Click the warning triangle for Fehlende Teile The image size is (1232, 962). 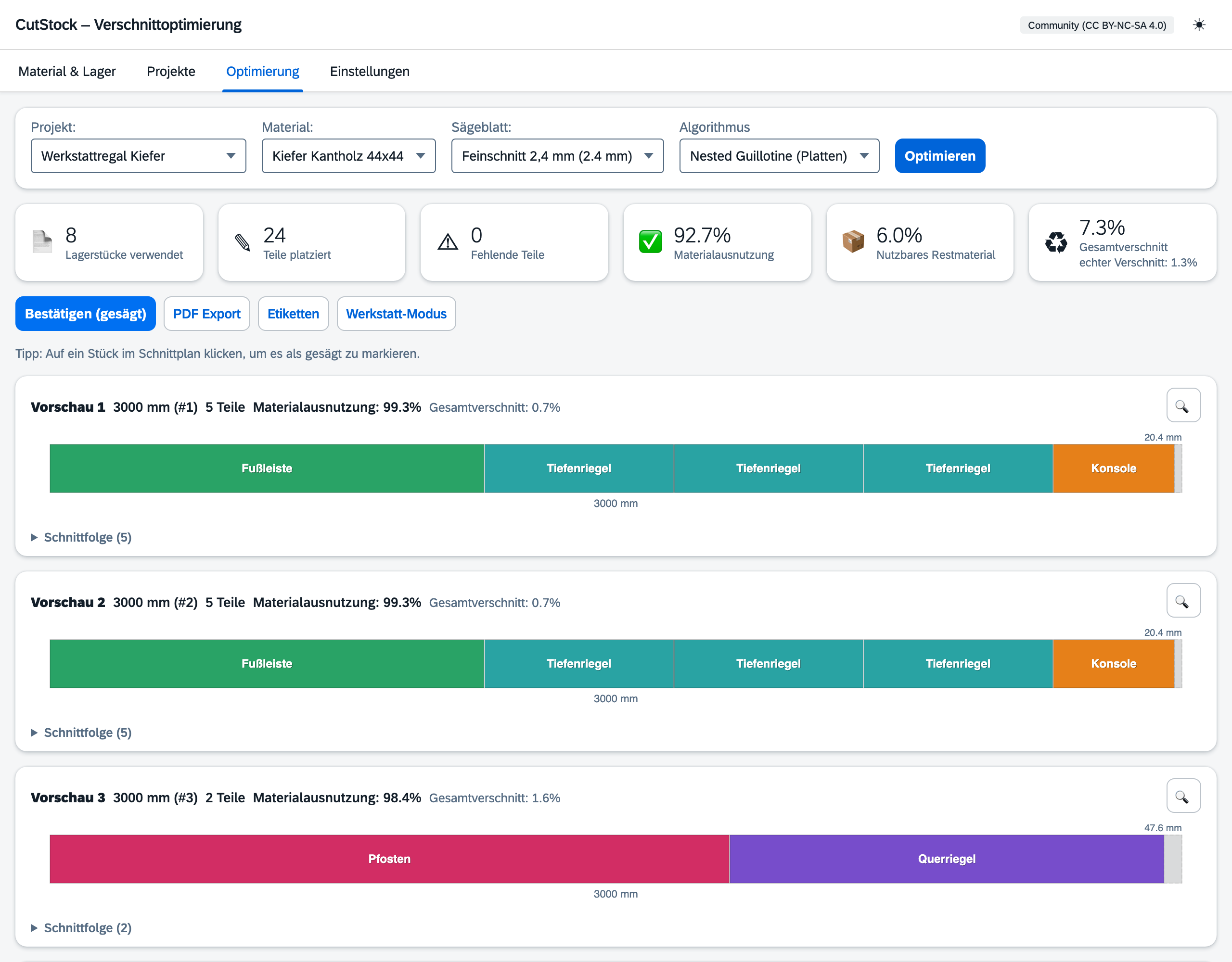[448, 242]
